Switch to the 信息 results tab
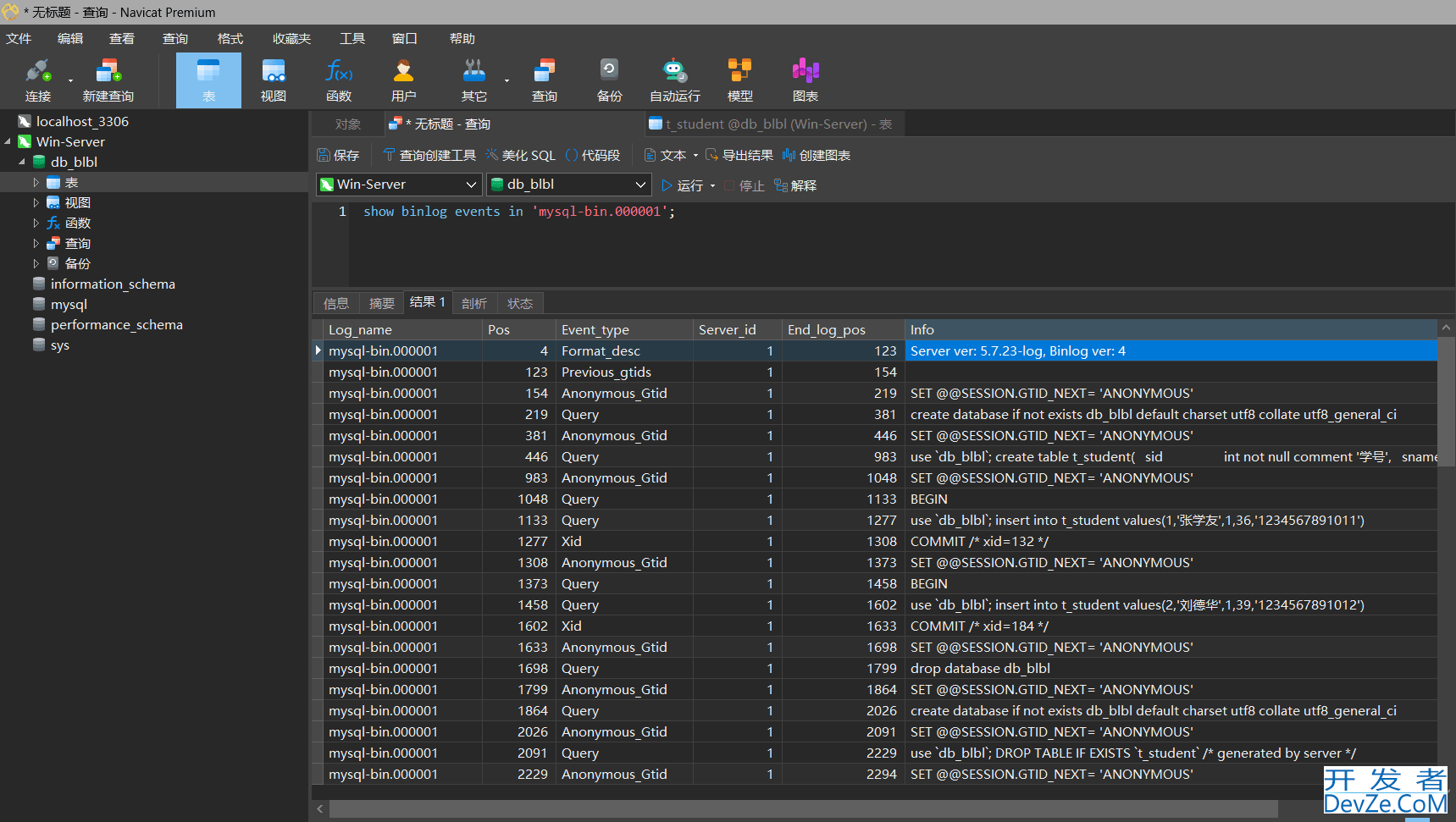Image resolution: width=1456 pixels, height=822 pixels. click(x=336, y=303)
